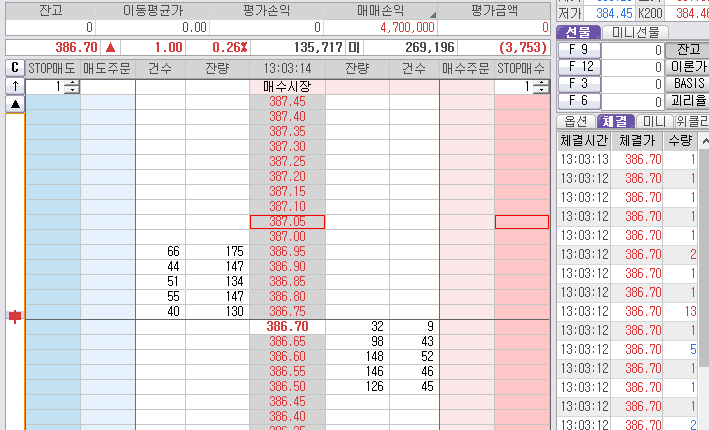The height and width of the screenshot is (430, 709).
Task: Click ask quantity 134 at 386.85
Action: [x=217, y=281]
